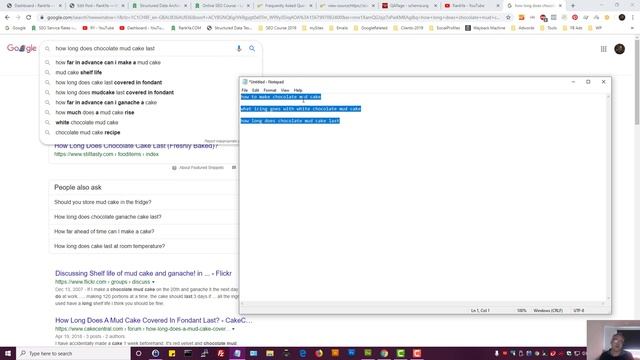The height and width of the screenshot is (360, 640).
Task: Switch to RankYa - YouTube tab
Action: (x=470, y=6)
